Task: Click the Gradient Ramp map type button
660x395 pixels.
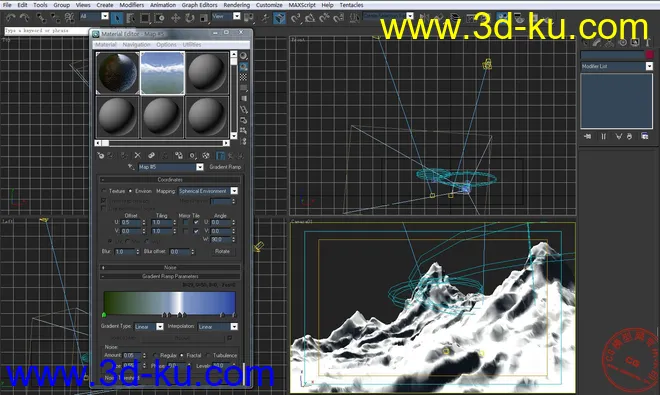Action: pyautogui.click(x=225, y=167)
